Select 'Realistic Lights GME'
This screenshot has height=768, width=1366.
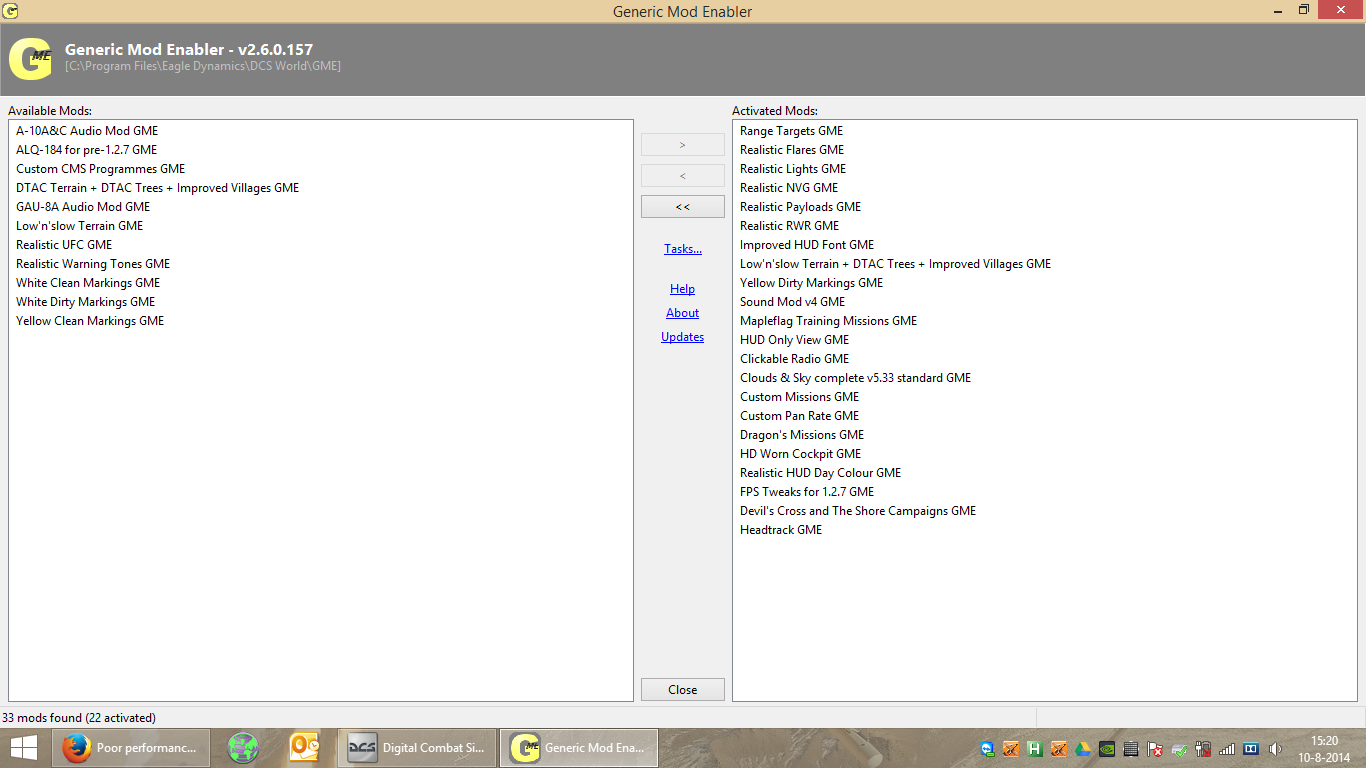[x=793, y=169]
